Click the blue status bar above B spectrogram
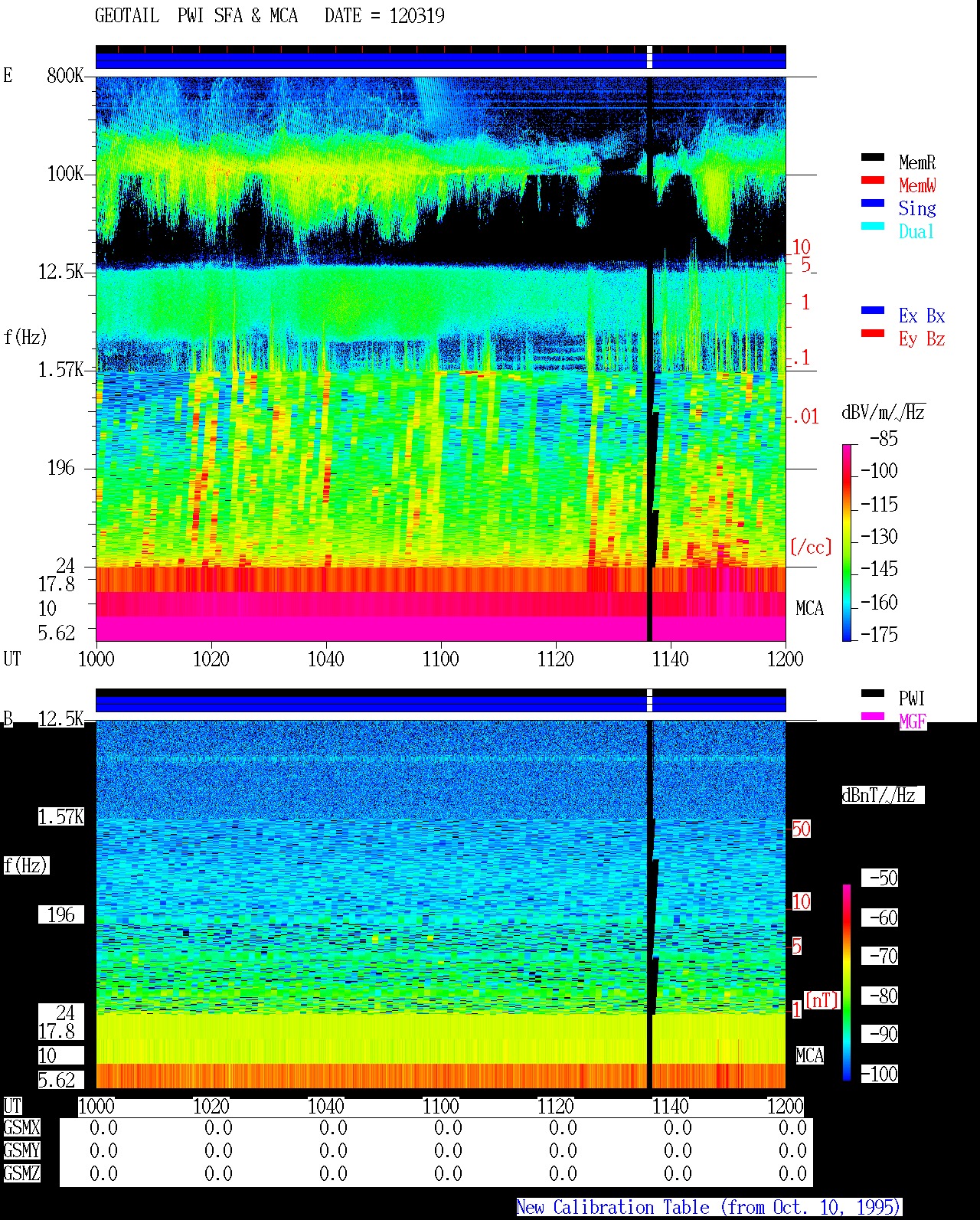This screenshot has height=1220, width=980. 441,704
